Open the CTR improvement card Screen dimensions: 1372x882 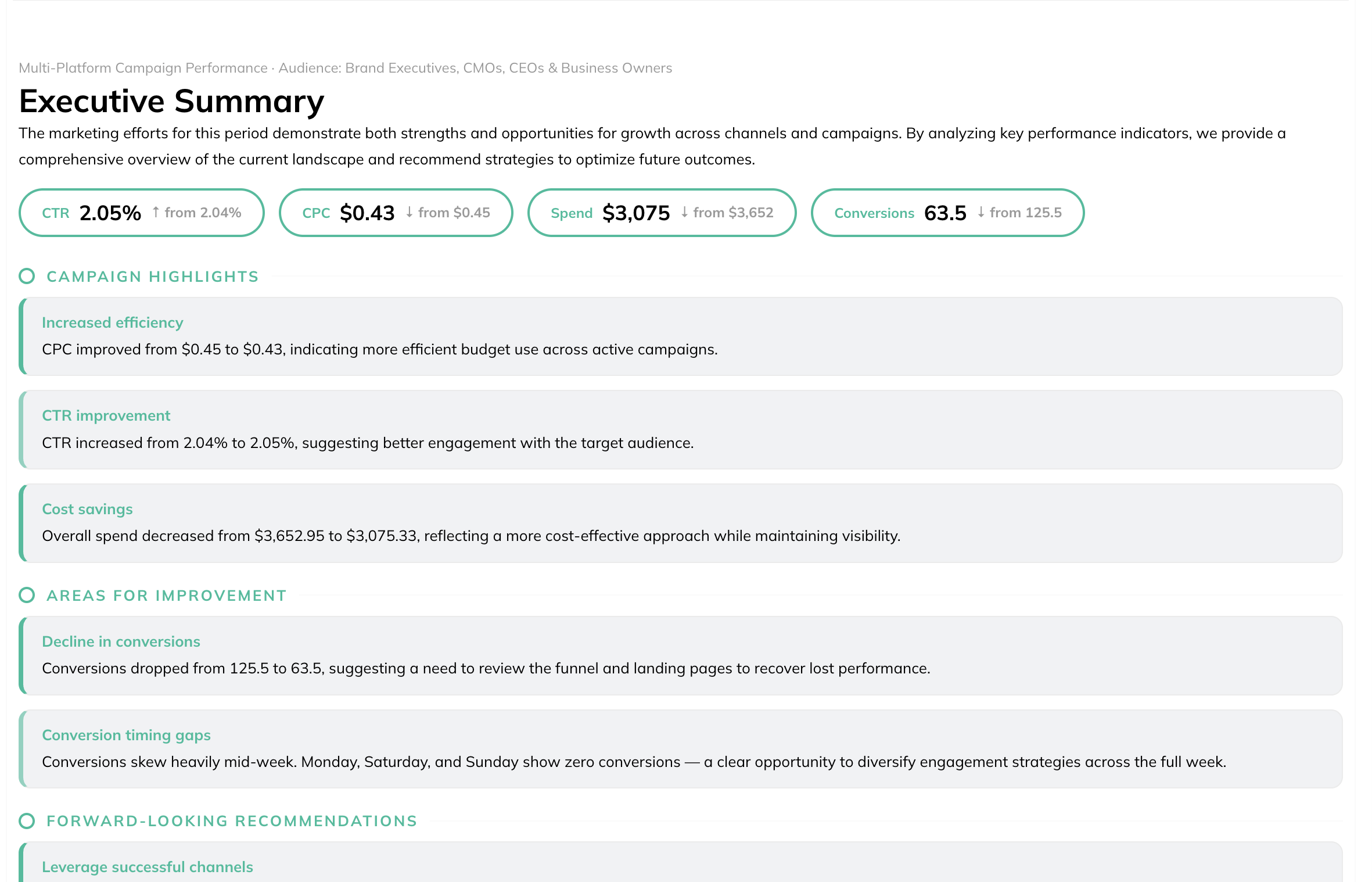[681, 429]
